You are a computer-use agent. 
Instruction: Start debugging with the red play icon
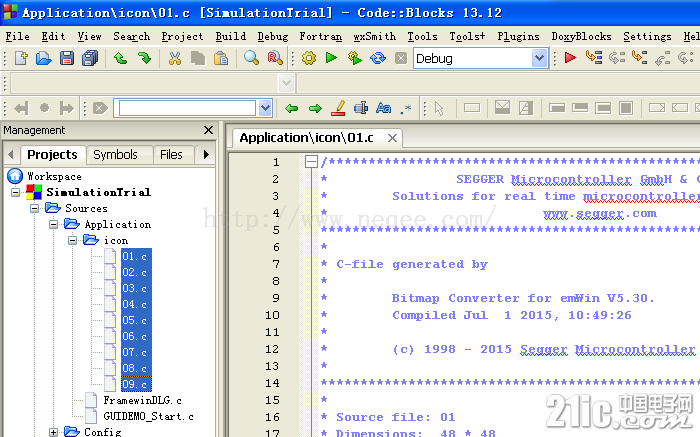pos(570,58)
